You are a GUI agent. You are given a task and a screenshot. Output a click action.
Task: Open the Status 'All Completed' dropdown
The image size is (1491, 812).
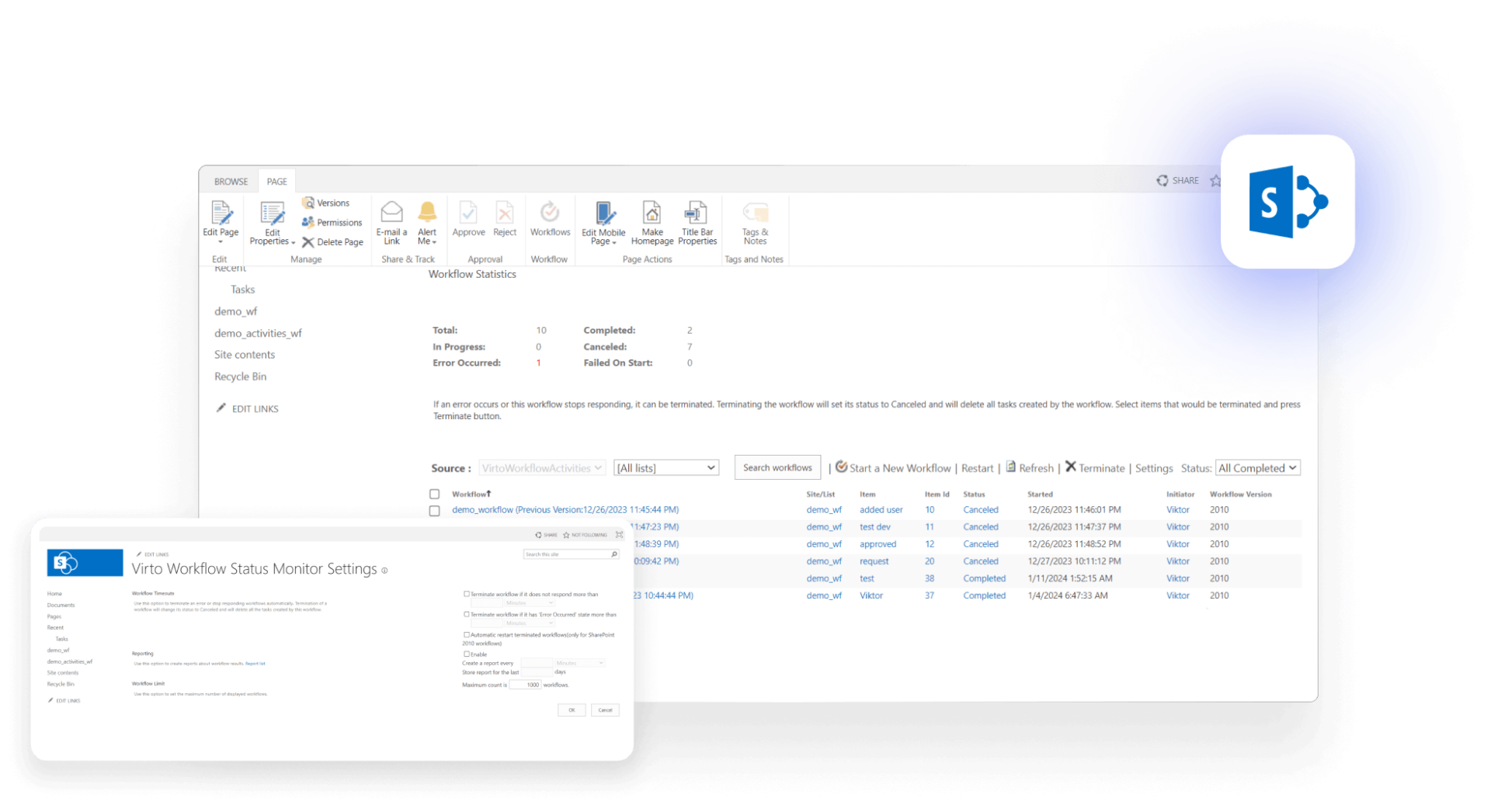point(1256,467)
